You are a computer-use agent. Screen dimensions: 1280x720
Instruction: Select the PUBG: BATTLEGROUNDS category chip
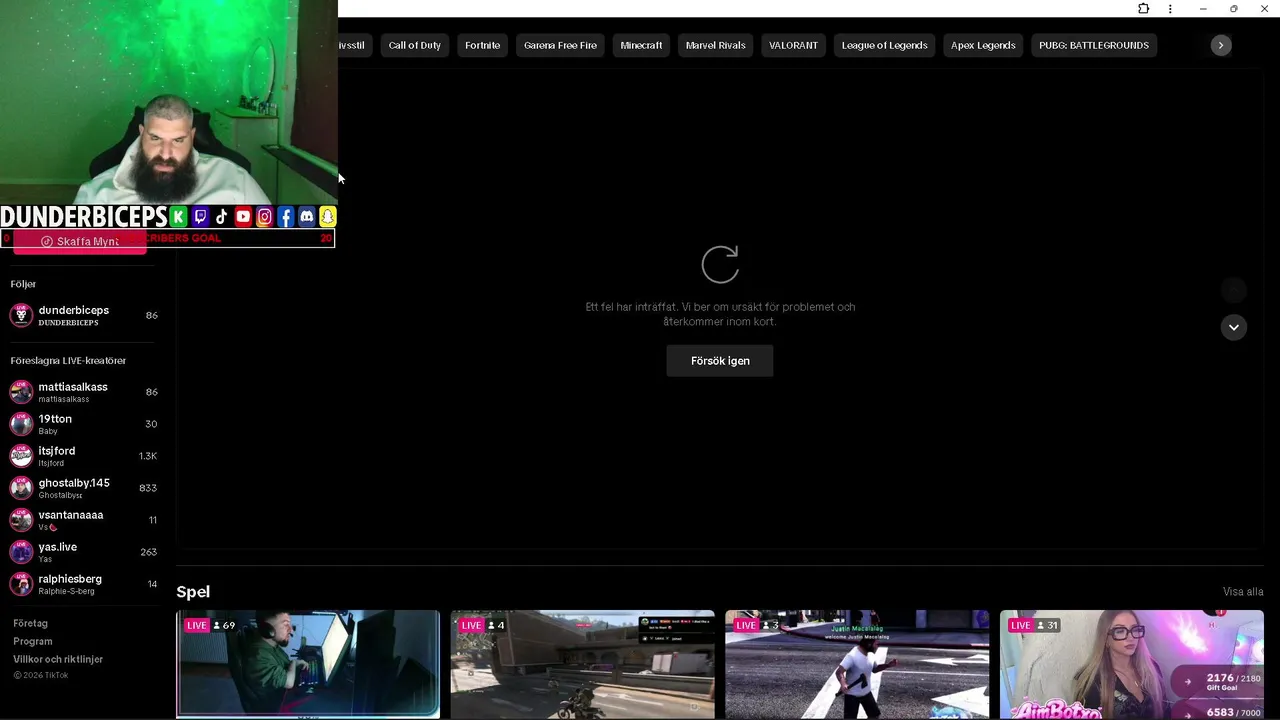[x=1094, y=45]
